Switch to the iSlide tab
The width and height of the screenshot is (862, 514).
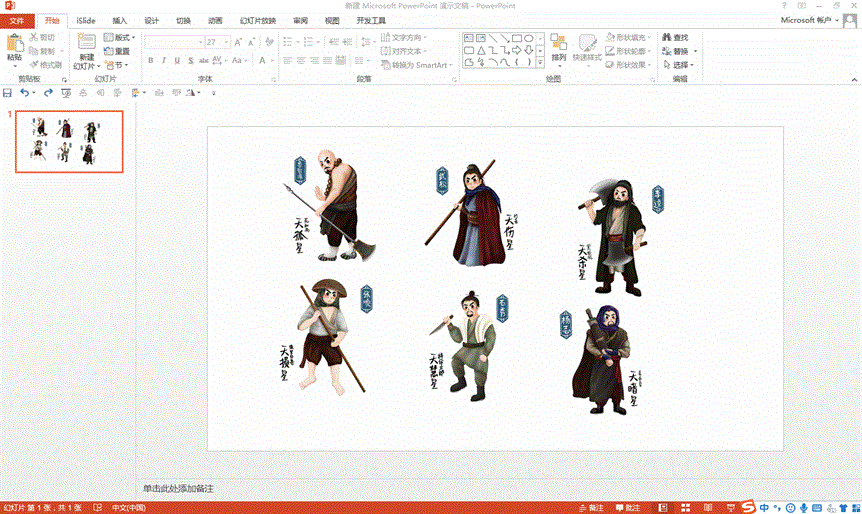86,20
